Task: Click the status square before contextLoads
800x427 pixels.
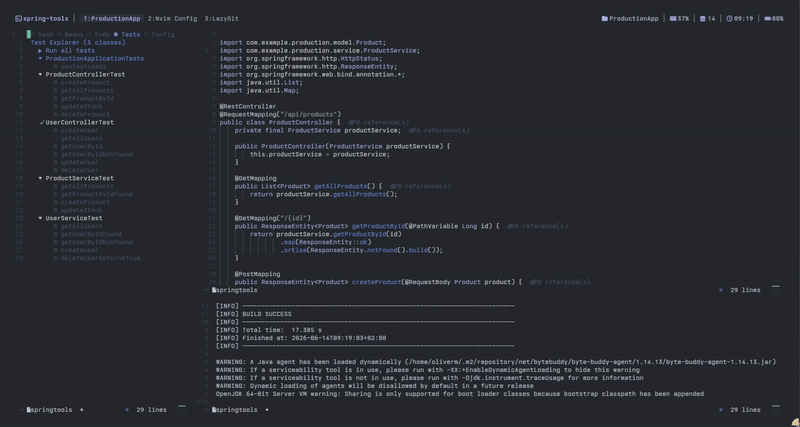Action: [x=55, y=67]
